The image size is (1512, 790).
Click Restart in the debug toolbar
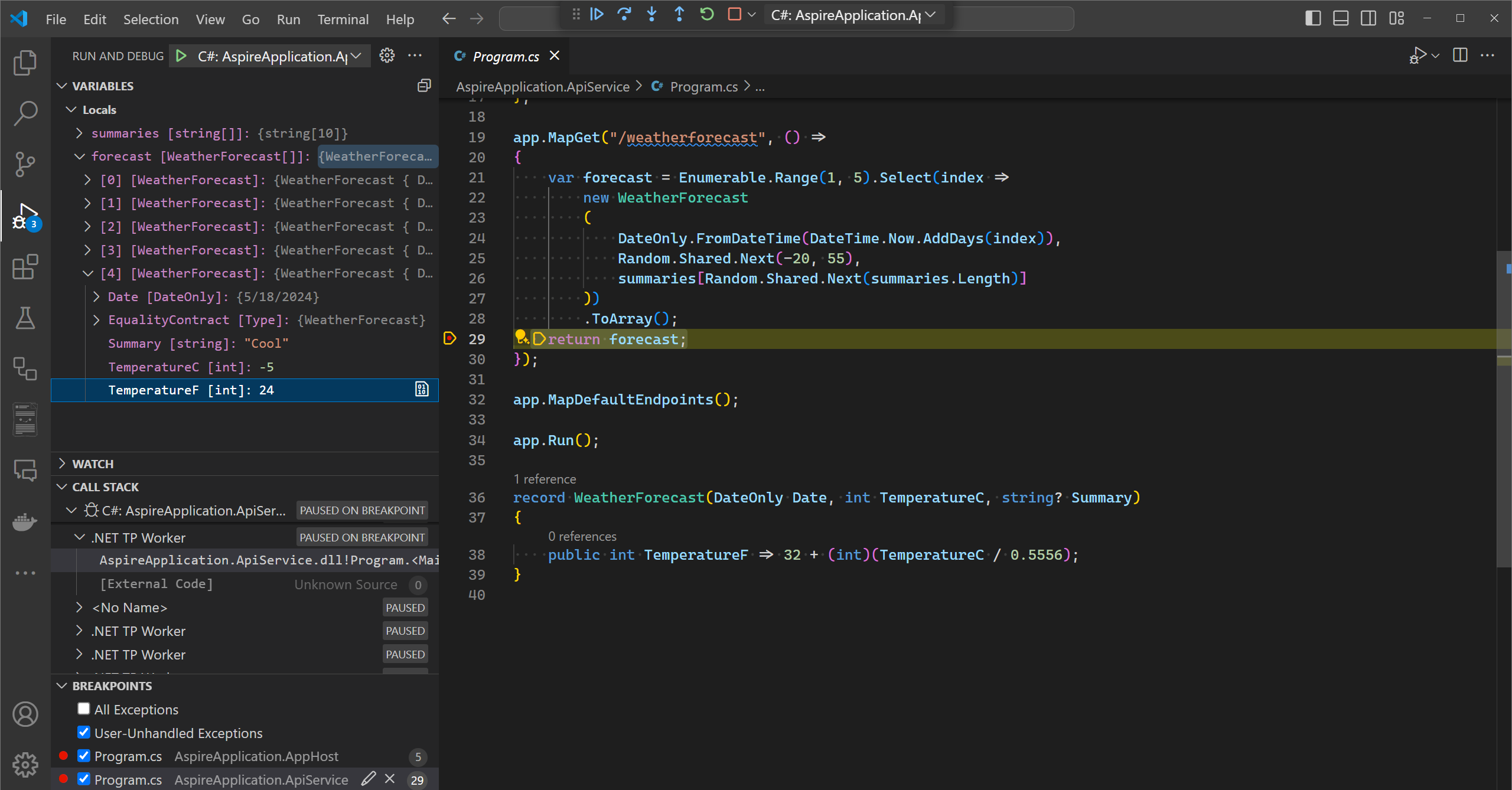[x=707, y=14]
